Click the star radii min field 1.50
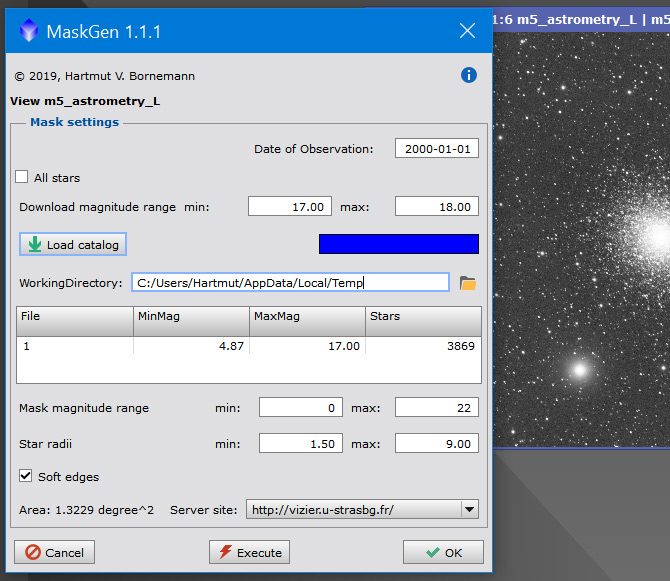Screen dimensions: 670x581 click(x=301, y=443)
